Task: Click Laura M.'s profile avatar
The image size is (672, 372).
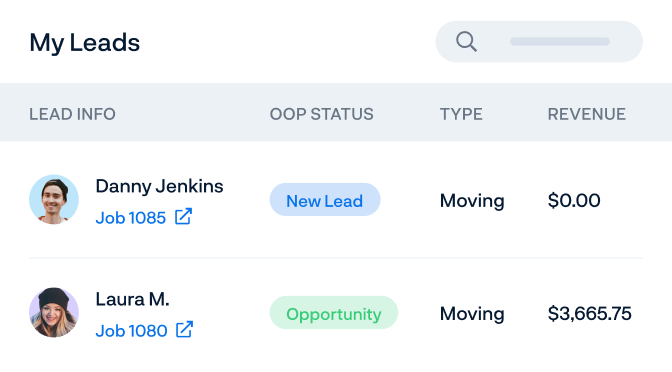Action: (54, 312)
